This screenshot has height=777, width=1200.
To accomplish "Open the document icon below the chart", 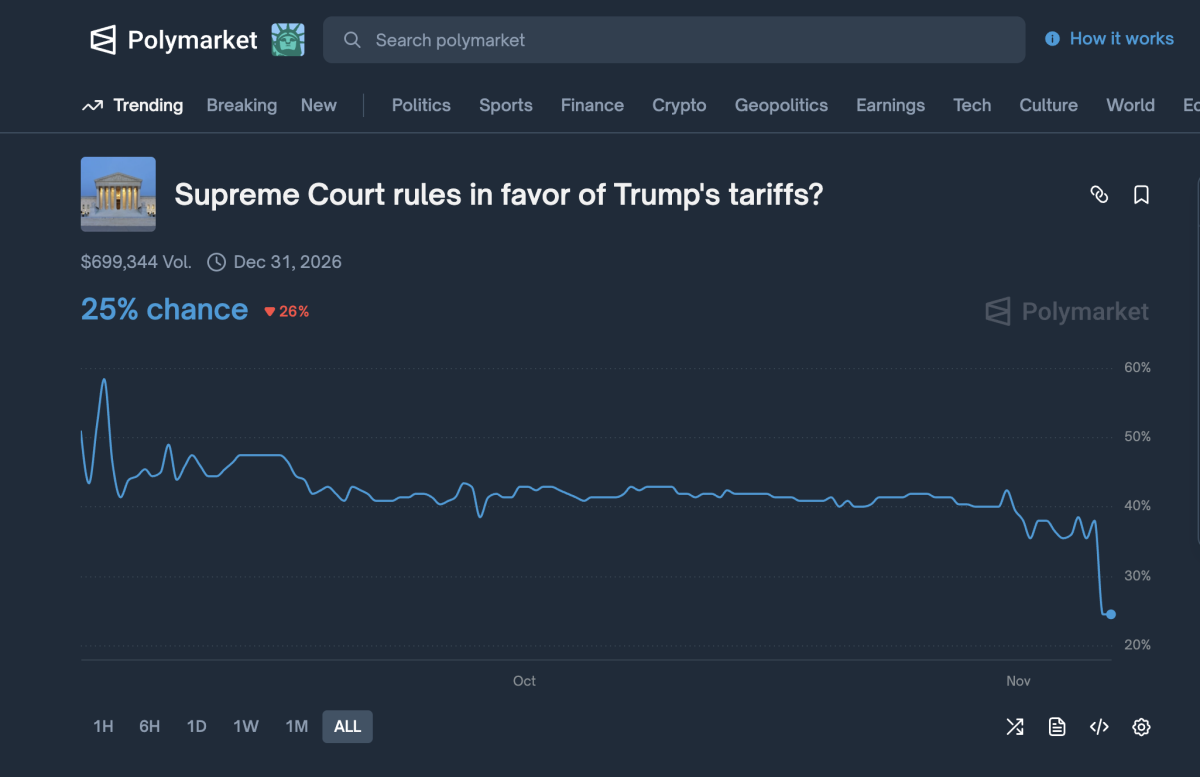I will pos(1057,727).
